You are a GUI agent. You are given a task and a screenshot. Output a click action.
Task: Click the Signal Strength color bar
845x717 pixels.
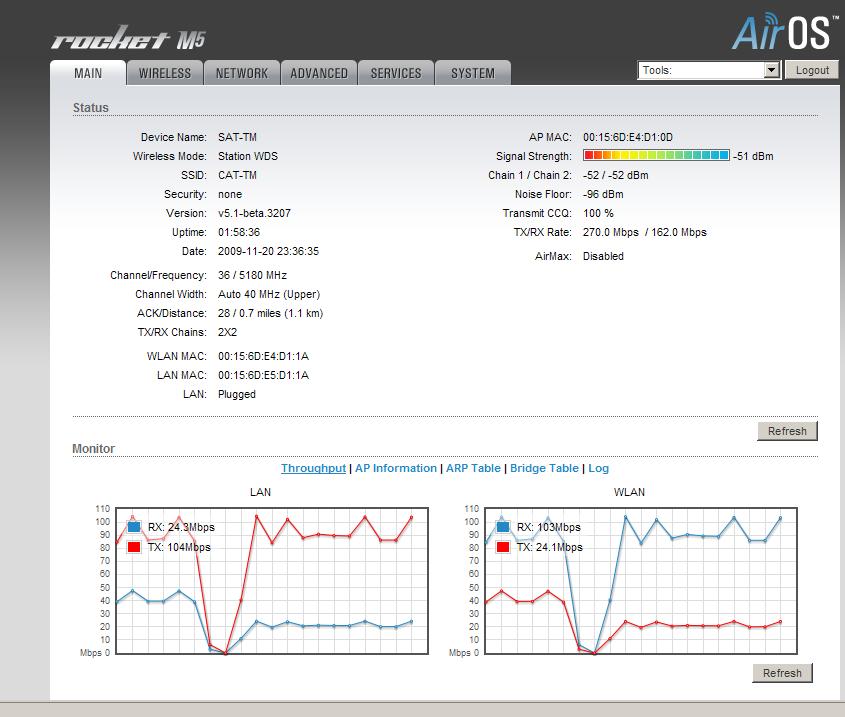coord(656,156)
